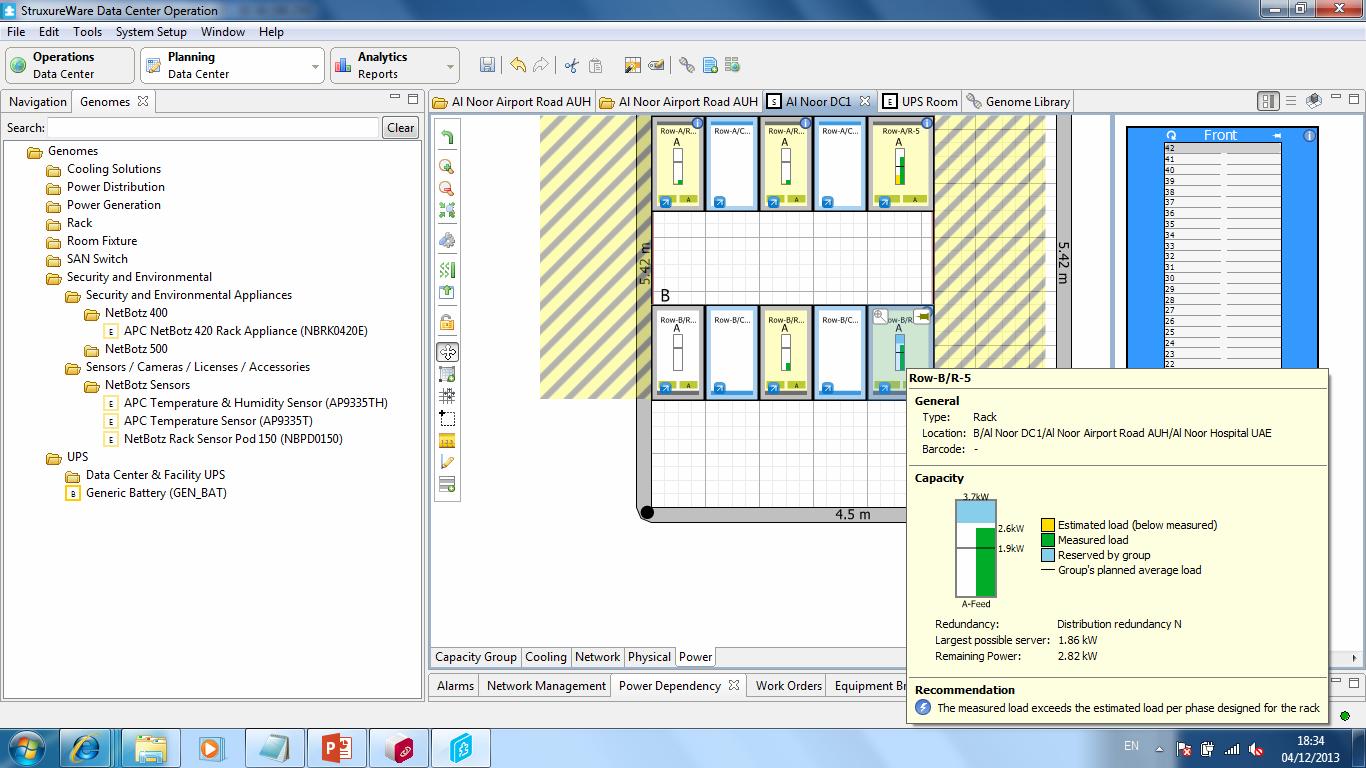Click the Operations Data Center button

point(70,65)
